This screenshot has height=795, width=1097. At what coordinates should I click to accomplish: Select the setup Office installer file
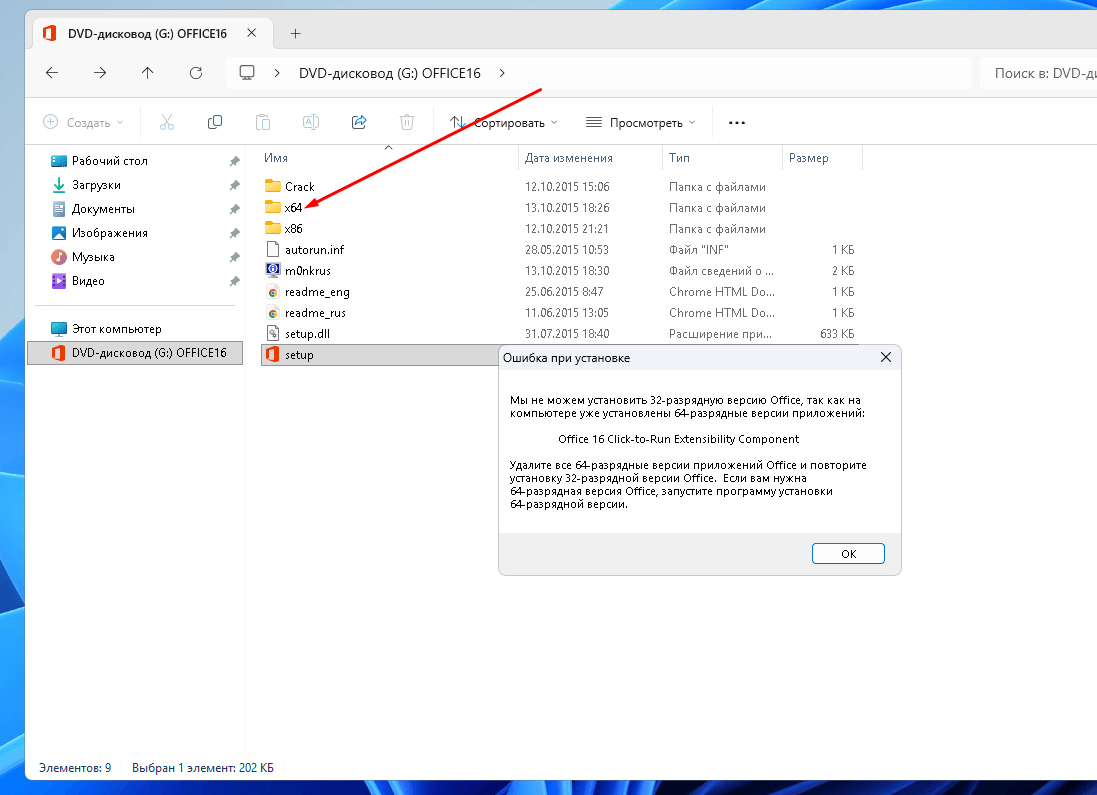point(299,355)
